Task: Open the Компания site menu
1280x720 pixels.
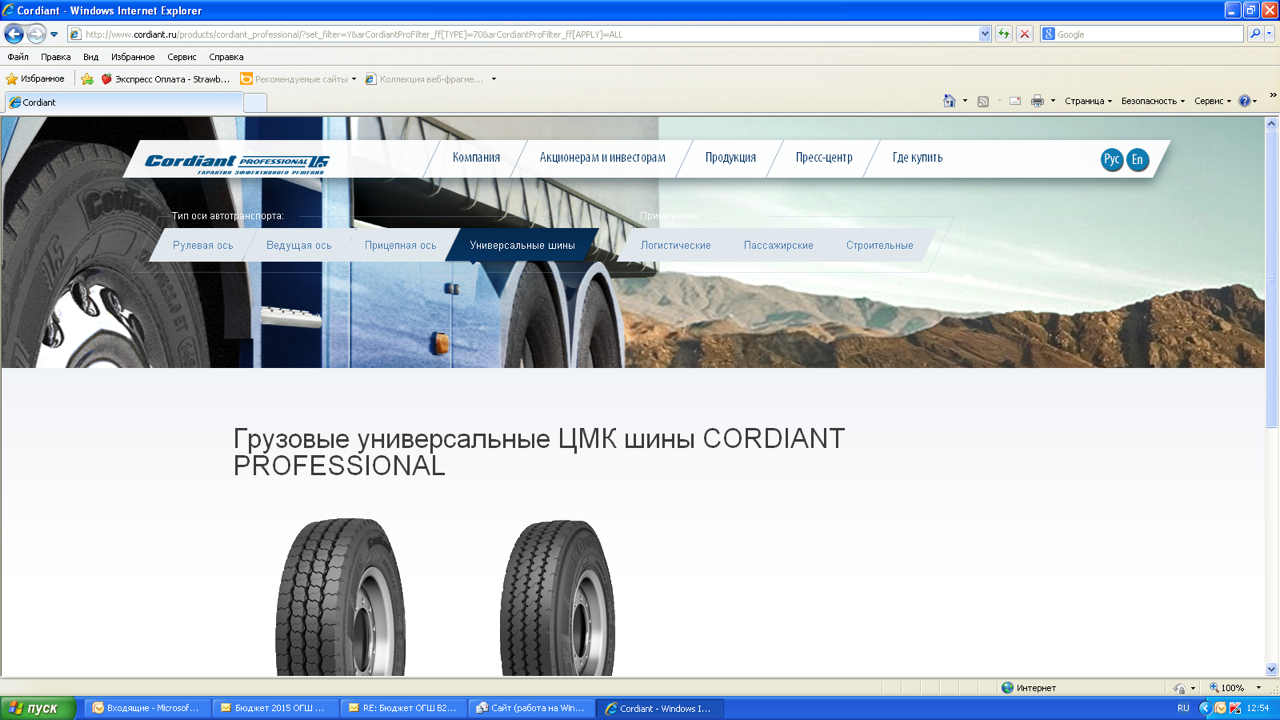Action: pyautogui.click(x=476, y=157)
